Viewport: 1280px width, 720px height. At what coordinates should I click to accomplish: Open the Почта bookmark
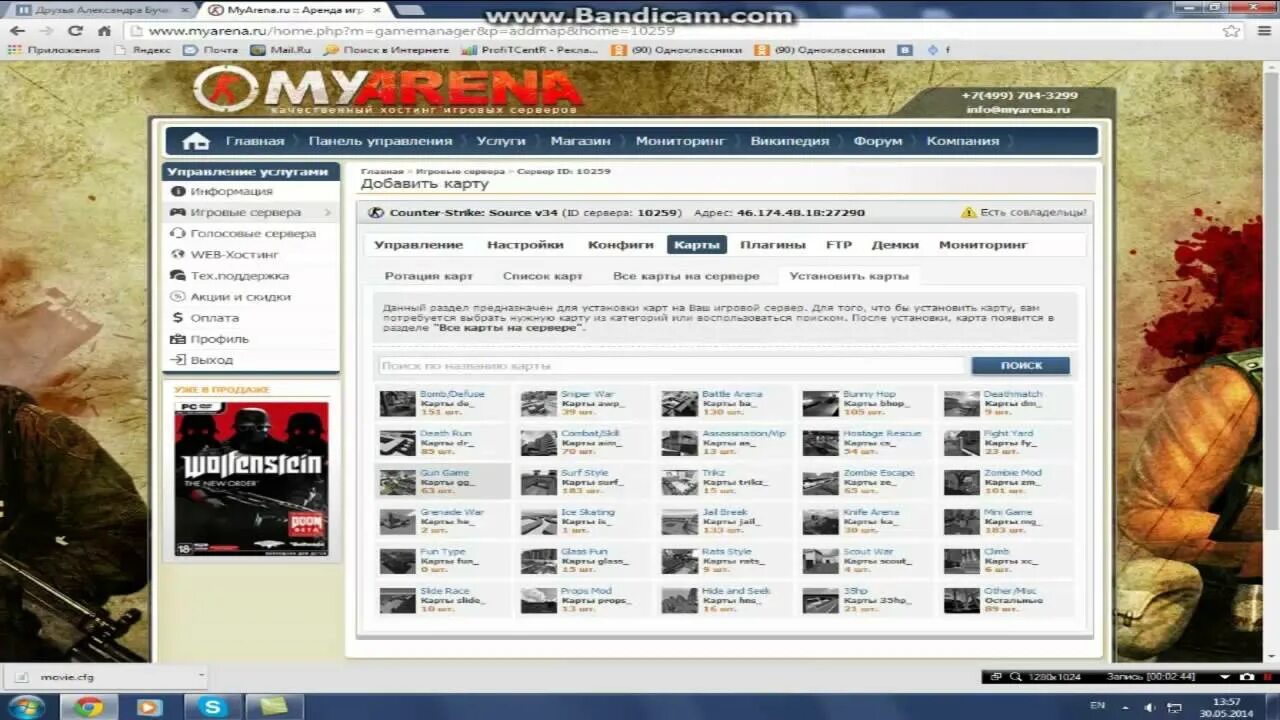(210, 50)
